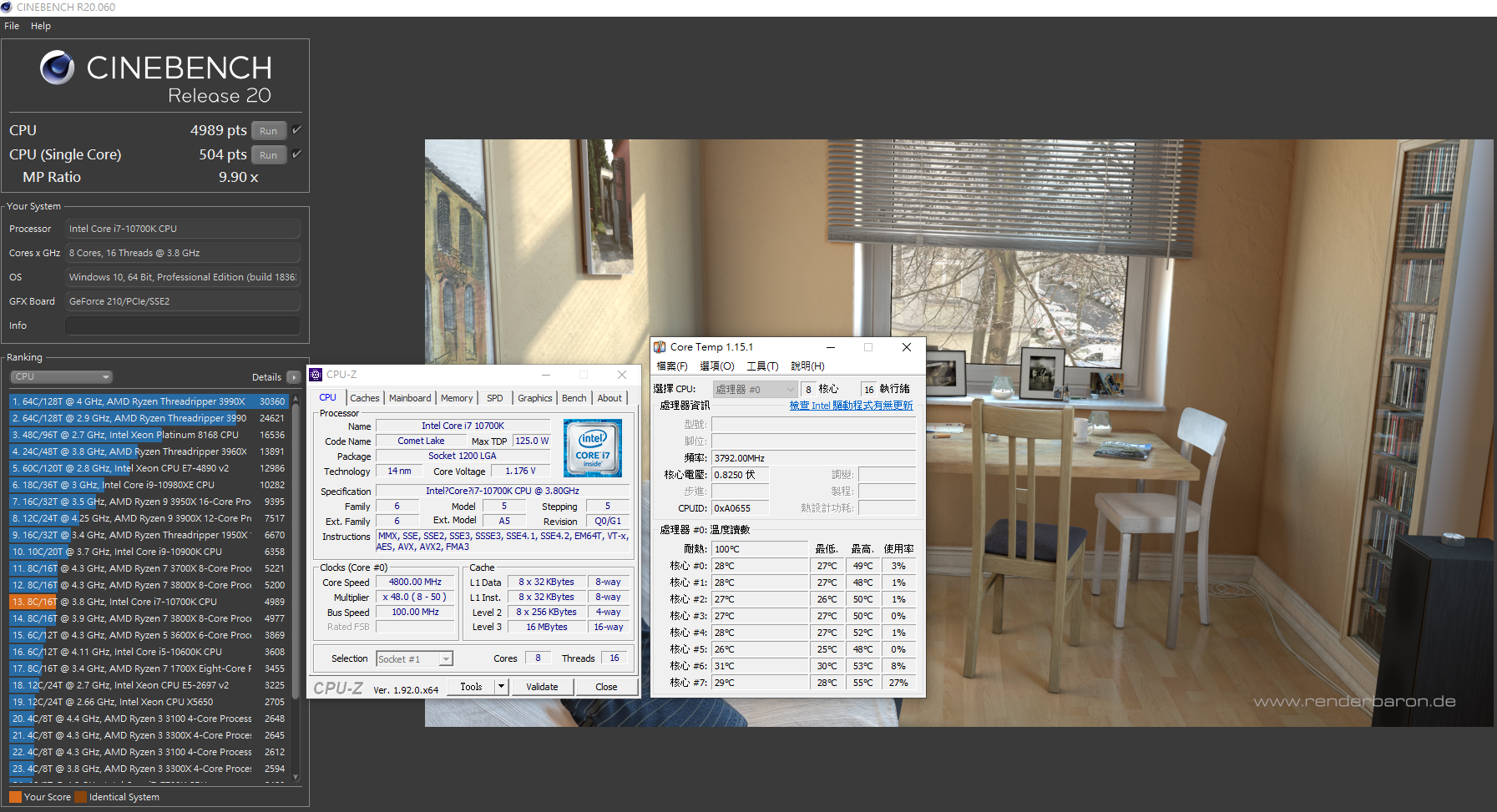Click the Core Temp 核心 #7 temperature value

tap(760, 683)
